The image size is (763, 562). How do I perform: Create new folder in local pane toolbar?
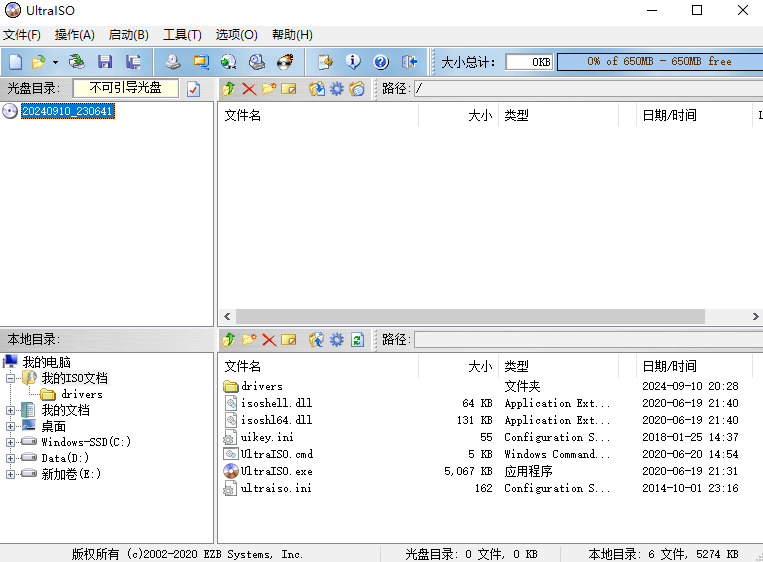249,340
